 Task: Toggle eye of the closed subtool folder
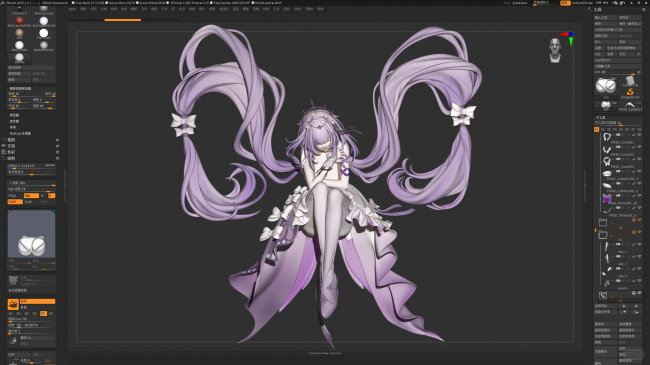[x=639, y=220]
